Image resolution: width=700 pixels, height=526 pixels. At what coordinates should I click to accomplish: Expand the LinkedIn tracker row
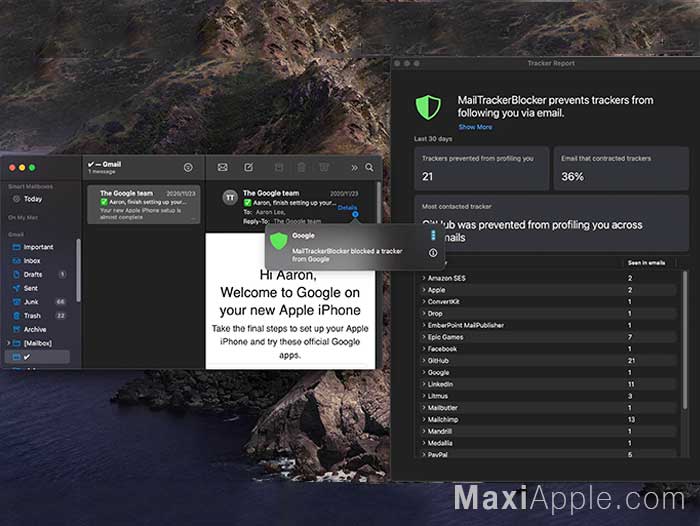(x=424, y=384)
